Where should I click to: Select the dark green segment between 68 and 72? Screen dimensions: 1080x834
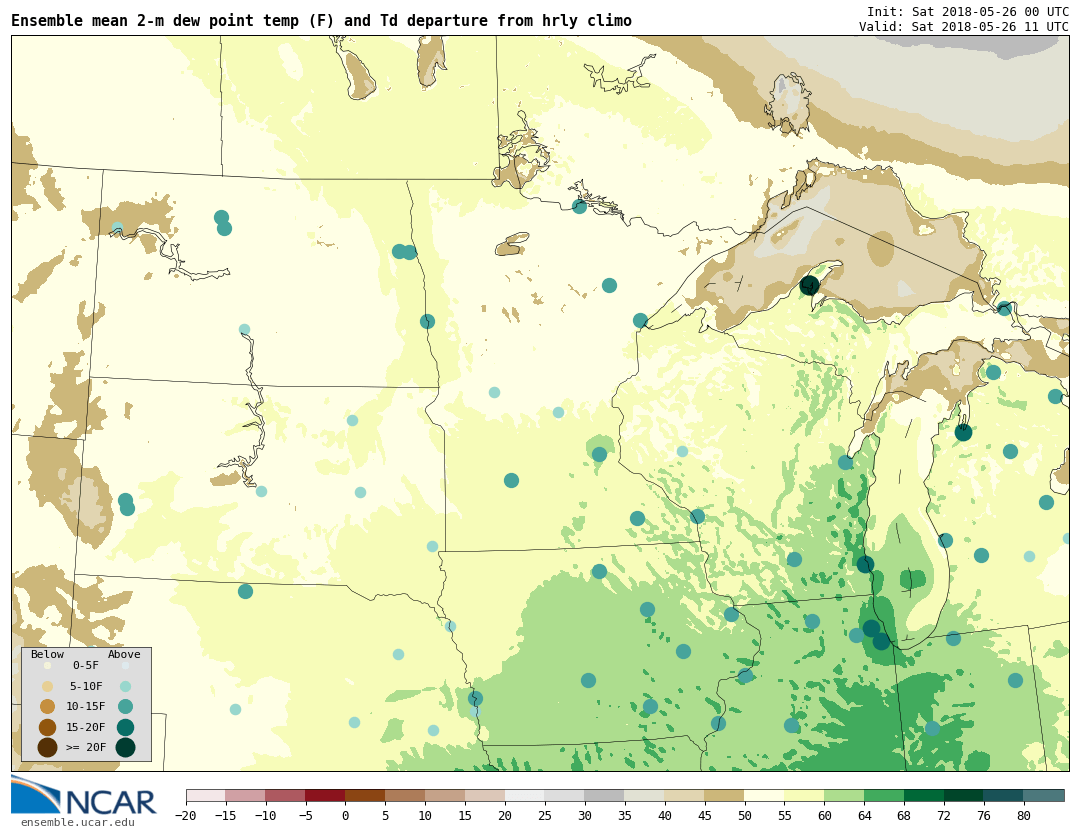pos(925,796)
